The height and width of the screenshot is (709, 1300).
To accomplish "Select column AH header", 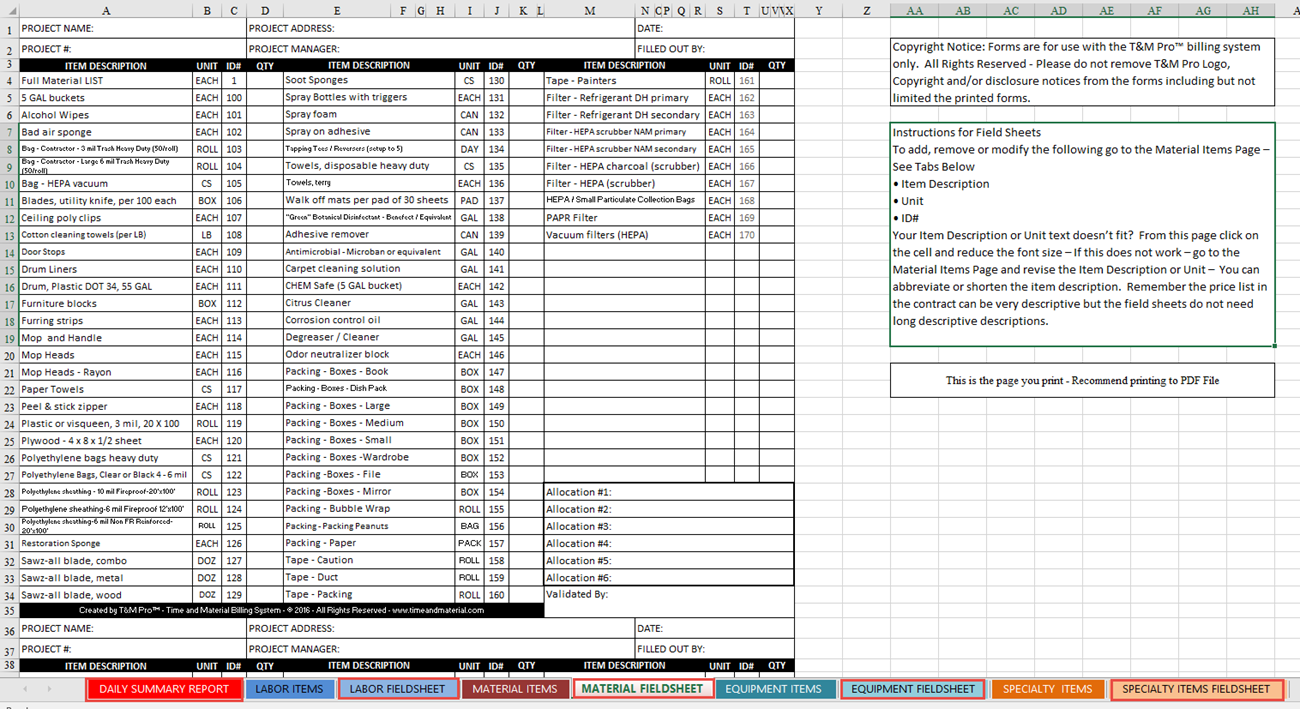I will click(x=1251, y=10).
